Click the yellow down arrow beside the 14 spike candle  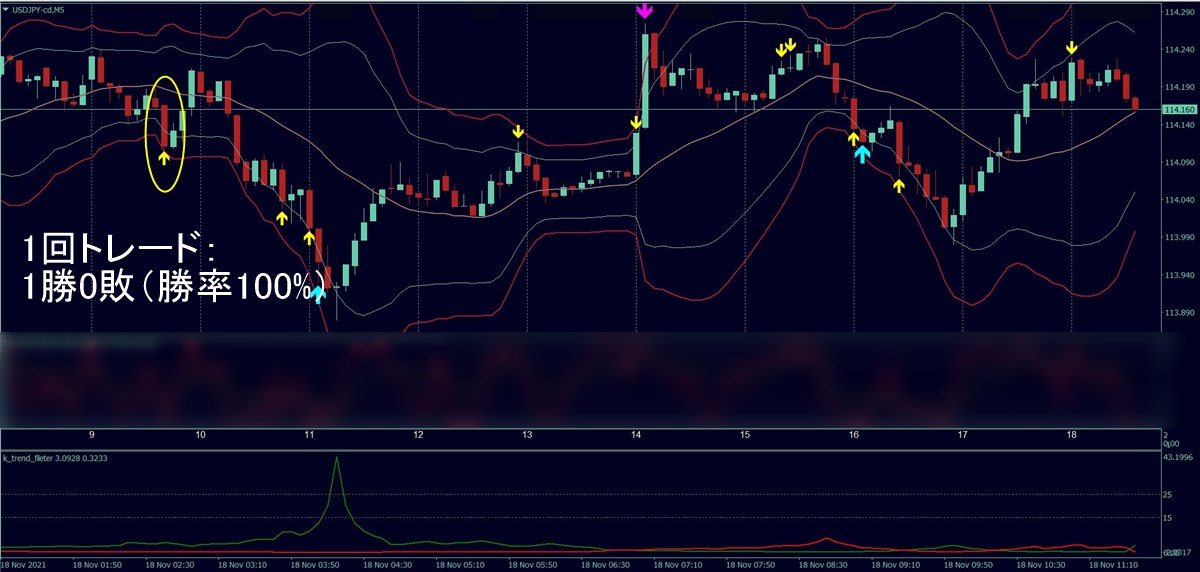pyautogui.click(x=636, y=123)
